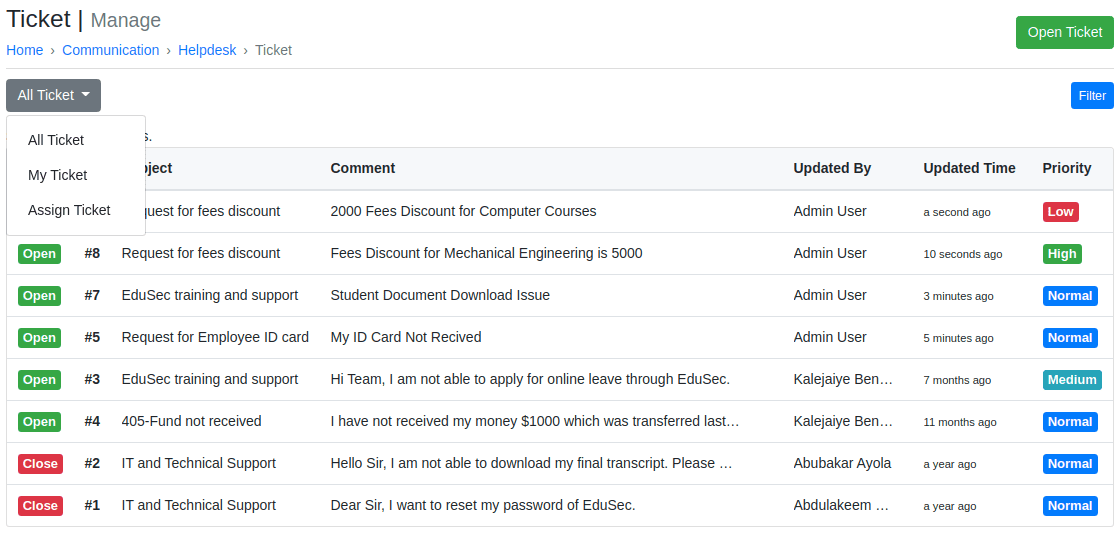Open ticket #4 405-Fund not received
The width and height of the screenshot is (1120, 536).
point(191,421)
